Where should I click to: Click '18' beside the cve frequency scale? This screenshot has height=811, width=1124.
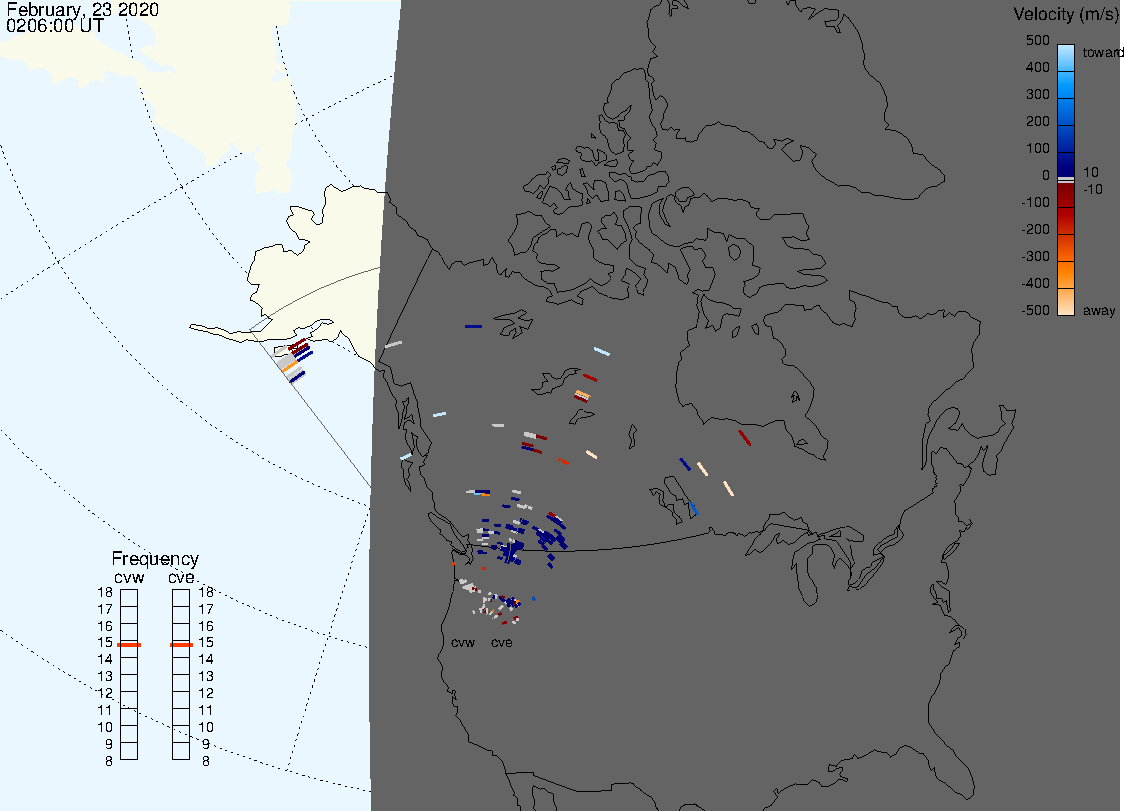[206, 592]
